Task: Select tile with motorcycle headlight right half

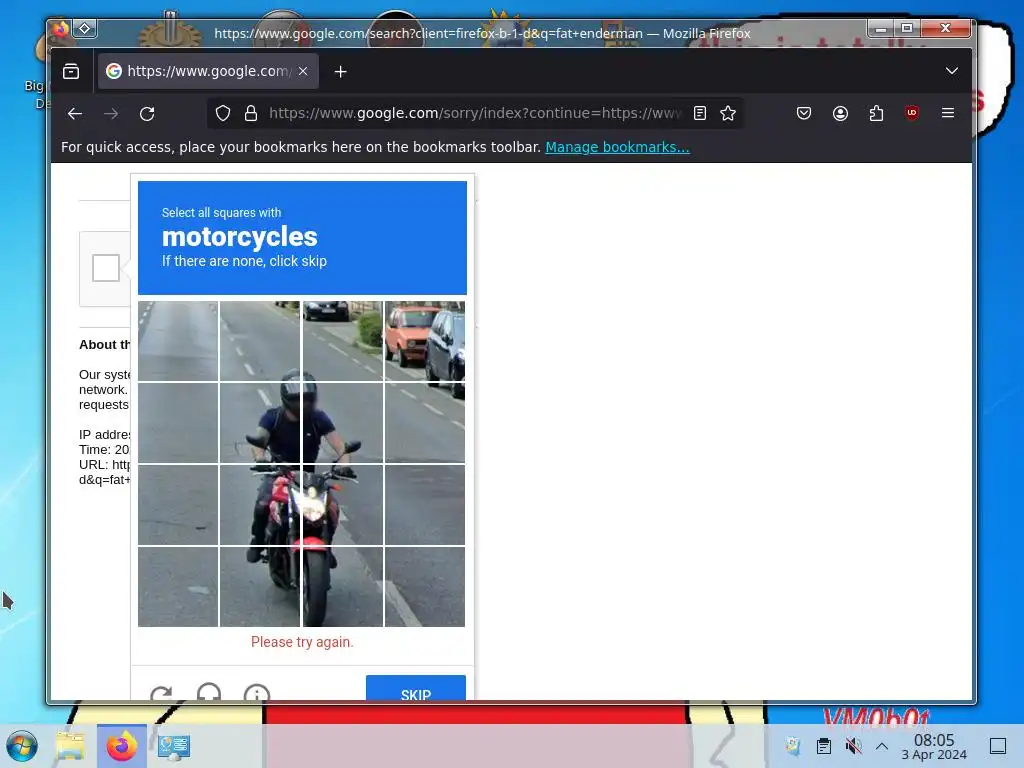Action: pyautogui.click(x=342, y=505)
